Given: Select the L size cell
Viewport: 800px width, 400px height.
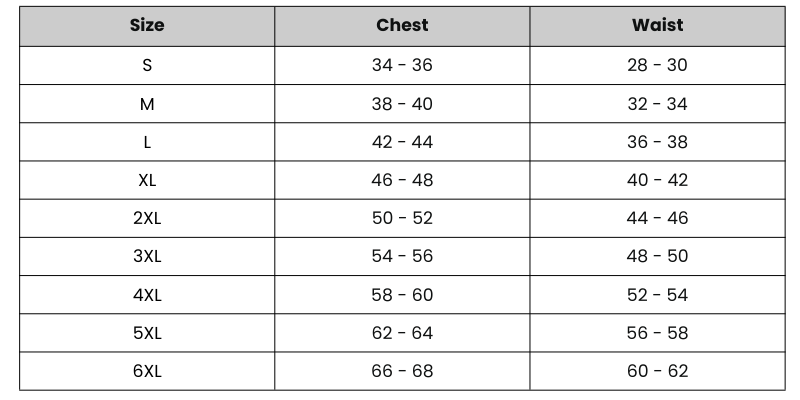Looking at the screenshot, I should coord(147,142).
